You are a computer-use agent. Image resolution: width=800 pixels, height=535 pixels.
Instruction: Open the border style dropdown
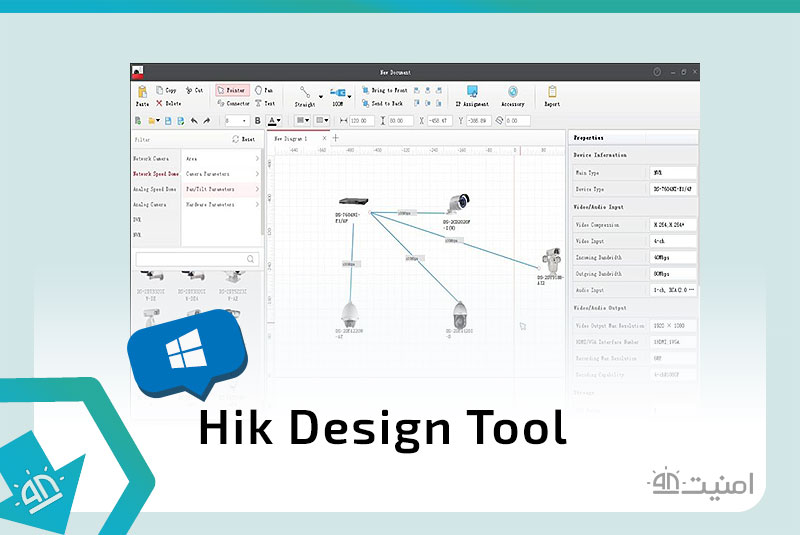(322, 121)
